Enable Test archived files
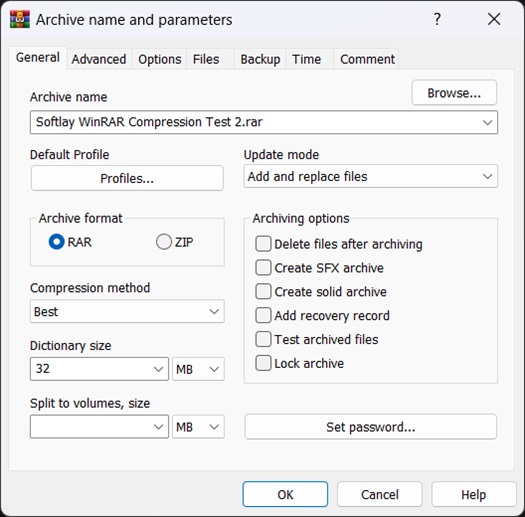 (263, 339)
